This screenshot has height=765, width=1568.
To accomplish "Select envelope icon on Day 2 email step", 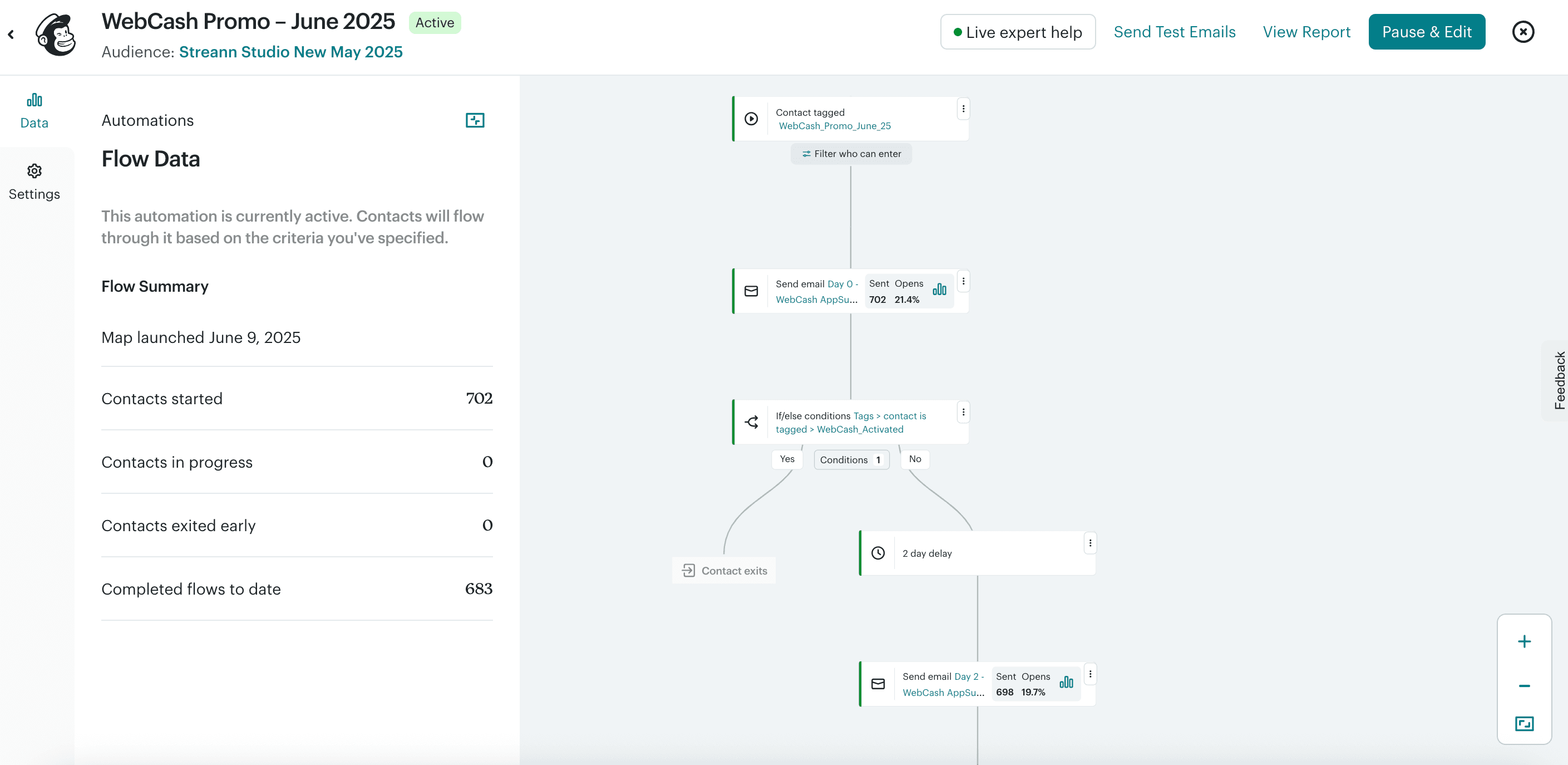I will [x=877, y=684].
